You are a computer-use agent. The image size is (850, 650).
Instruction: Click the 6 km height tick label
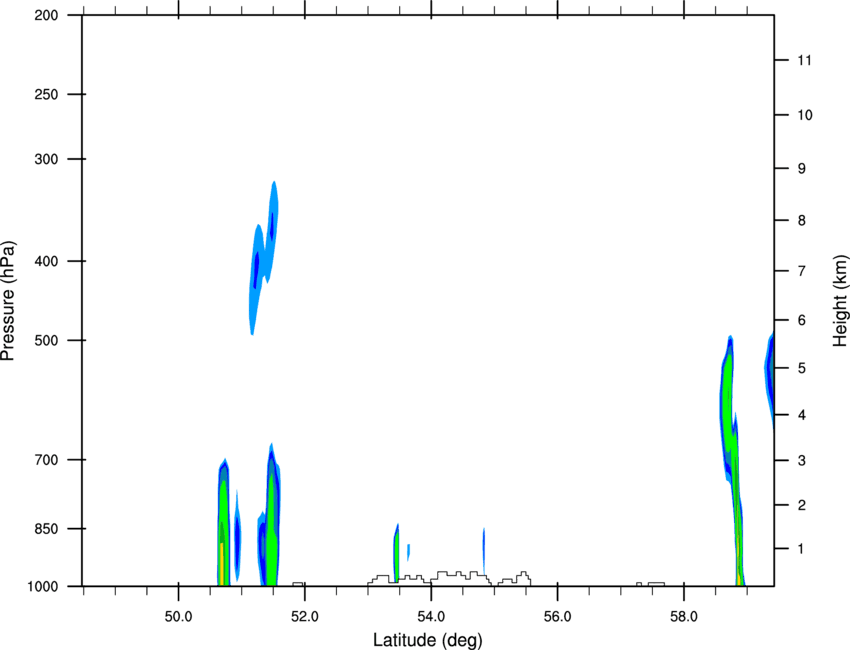coord(802,320)
